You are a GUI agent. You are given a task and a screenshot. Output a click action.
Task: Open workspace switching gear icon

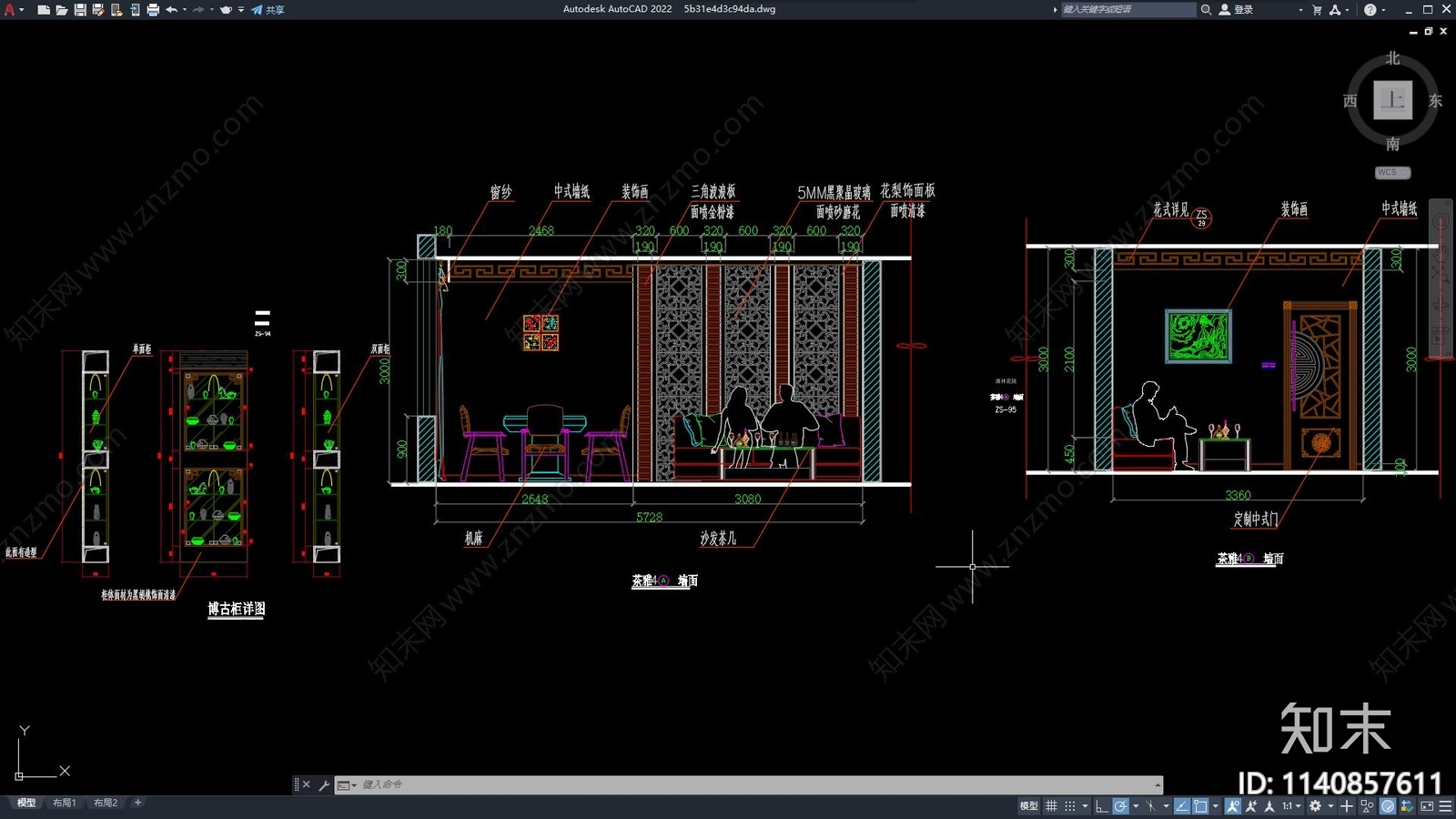coord(1315,806)
